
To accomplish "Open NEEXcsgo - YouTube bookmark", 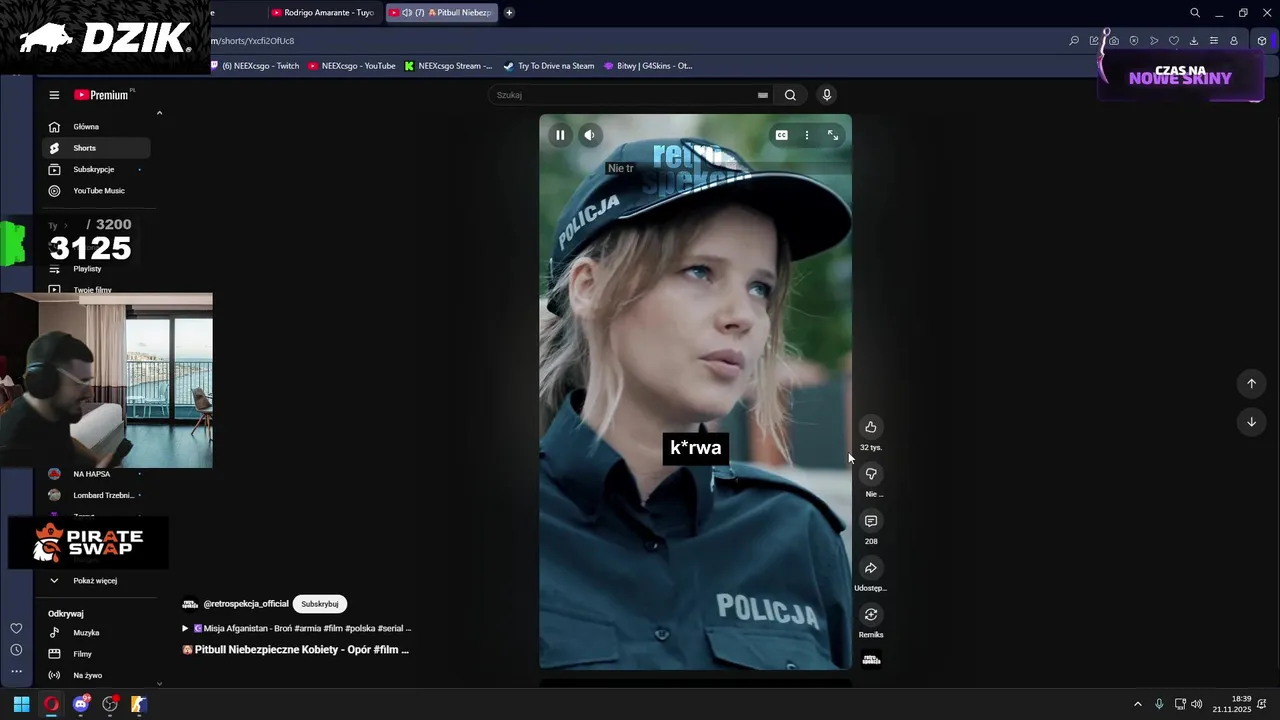I will click(352, 66).
